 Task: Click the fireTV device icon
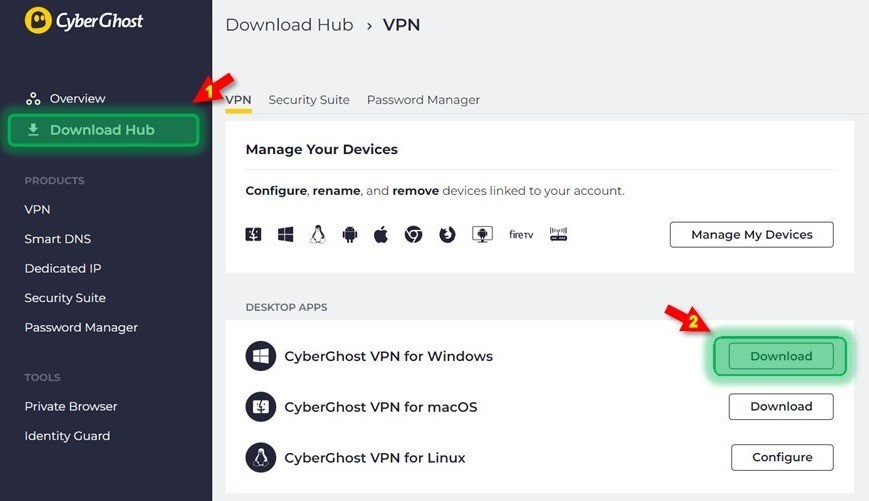click(x=521, y=234)
